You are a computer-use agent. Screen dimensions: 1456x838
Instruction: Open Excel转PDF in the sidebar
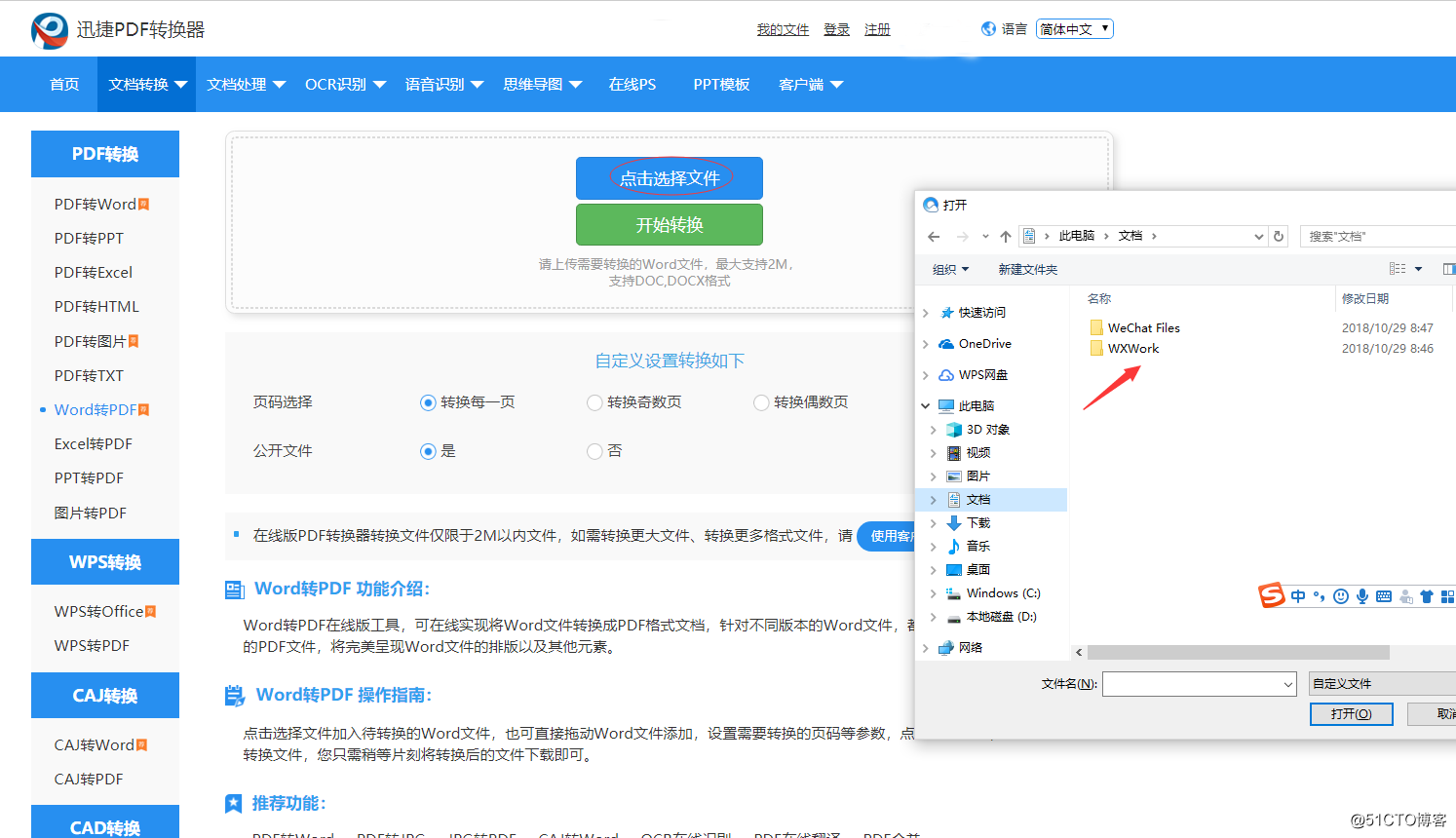pos(94,444)
